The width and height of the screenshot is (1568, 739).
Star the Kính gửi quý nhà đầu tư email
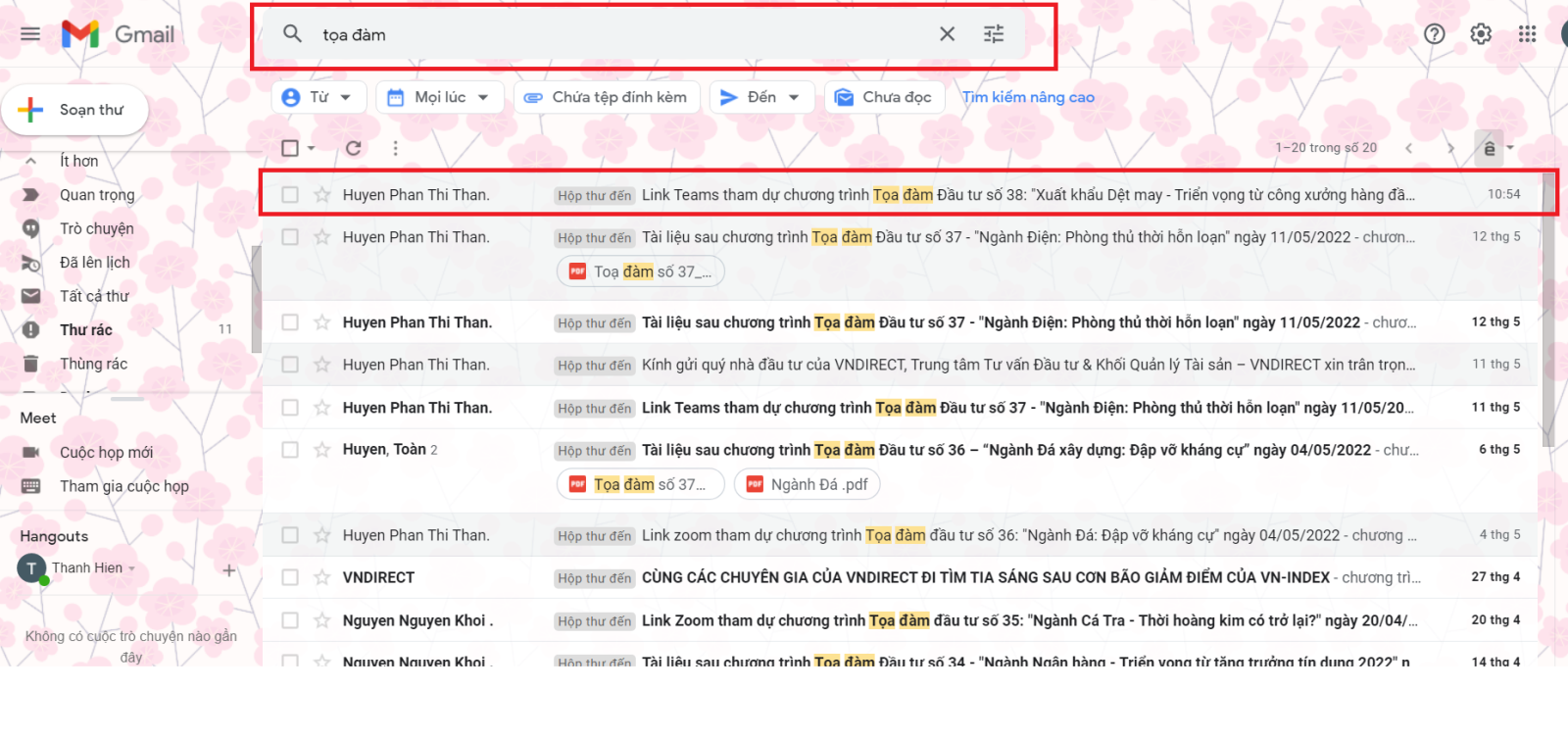coord(321,365)
